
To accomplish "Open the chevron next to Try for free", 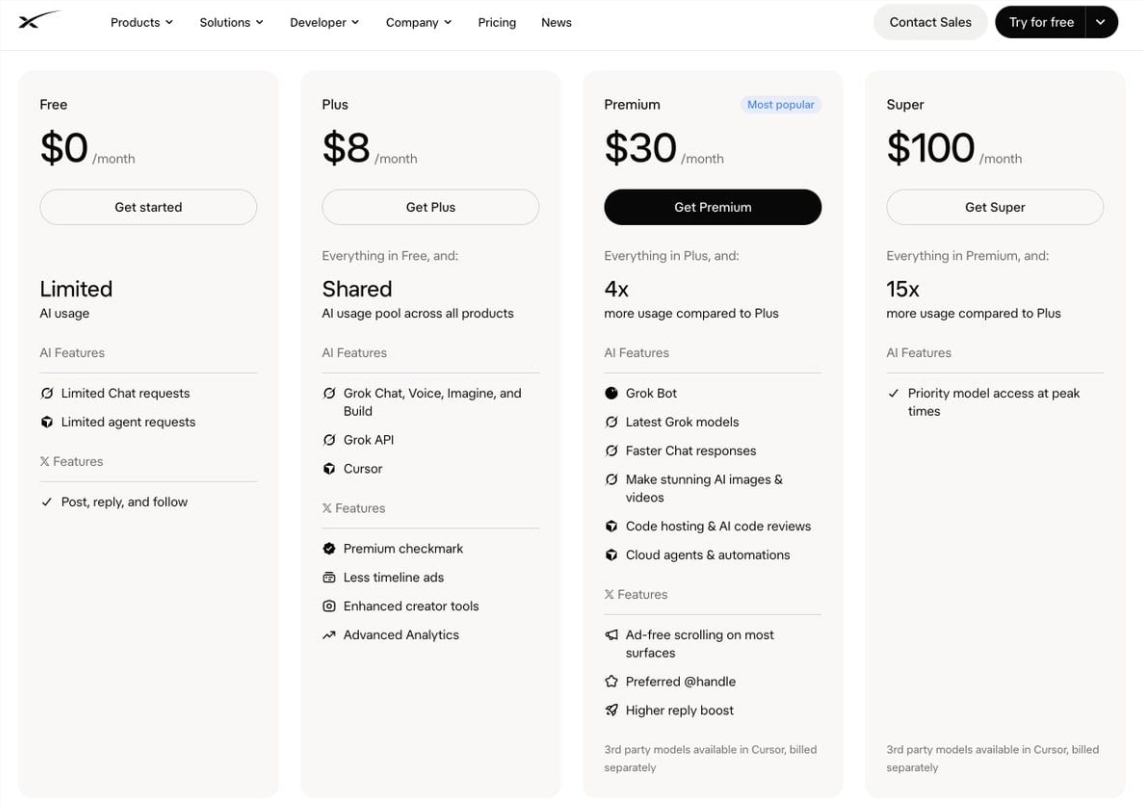I will pos(1101,23).
